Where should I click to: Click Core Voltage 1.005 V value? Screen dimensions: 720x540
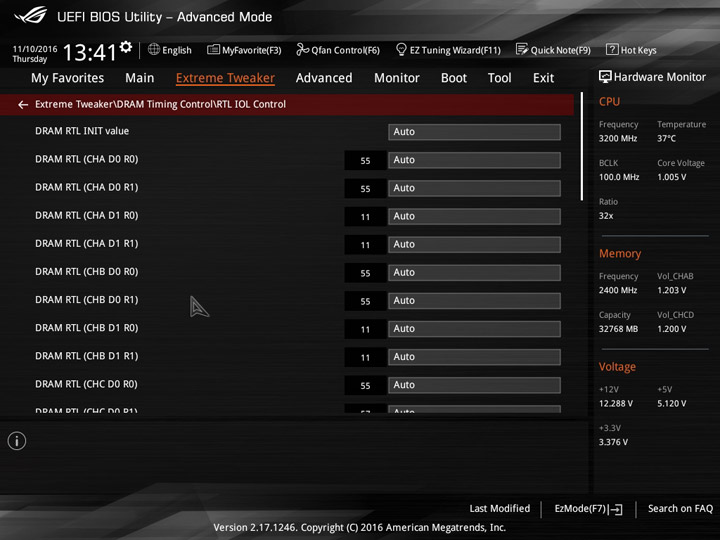pos(671,177)
